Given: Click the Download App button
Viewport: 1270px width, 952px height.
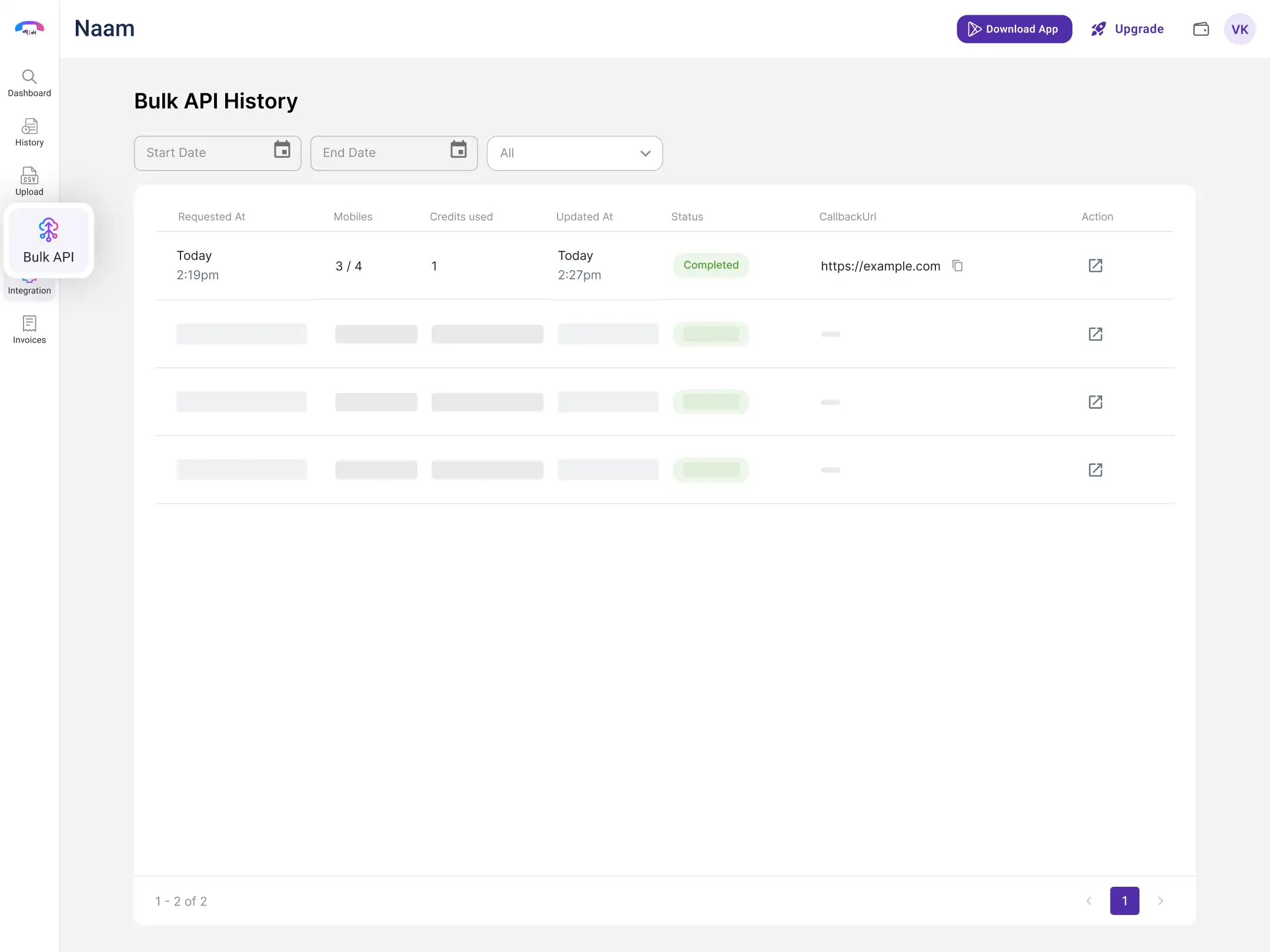Looking at the screenshot, I should pyautogui.click(x=1014, y=29).
